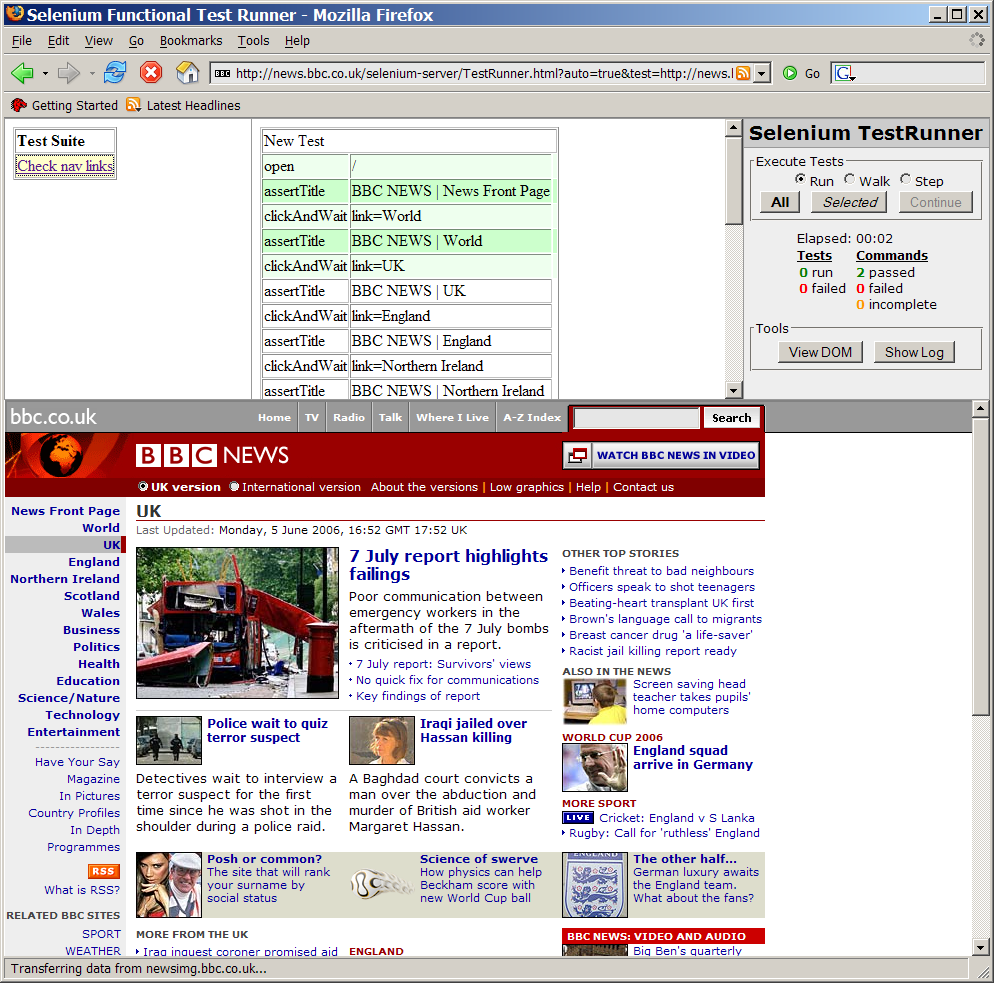994x983 pixels.
Task: Click the Reload page icon
Action: point(115,73)
